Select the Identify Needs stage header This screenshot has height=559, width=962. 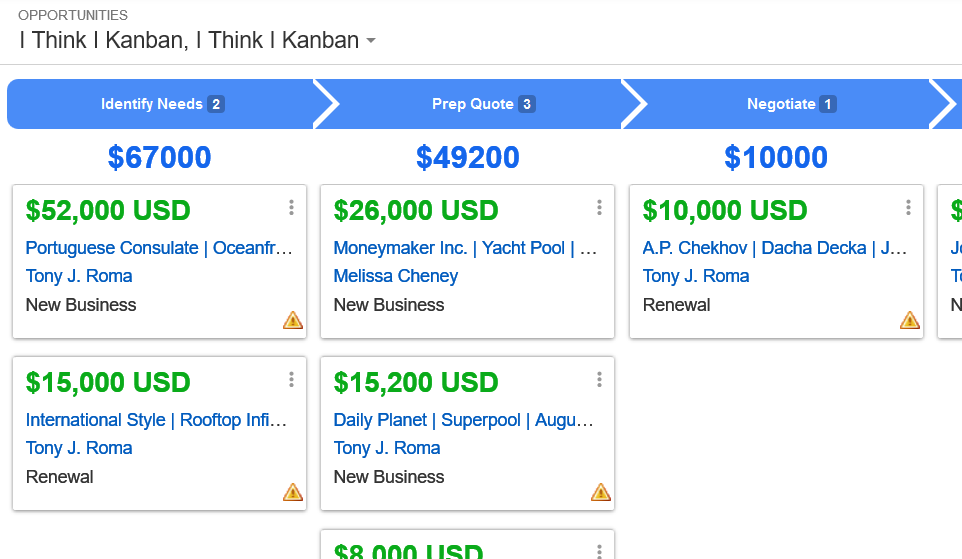coord(161,104)
